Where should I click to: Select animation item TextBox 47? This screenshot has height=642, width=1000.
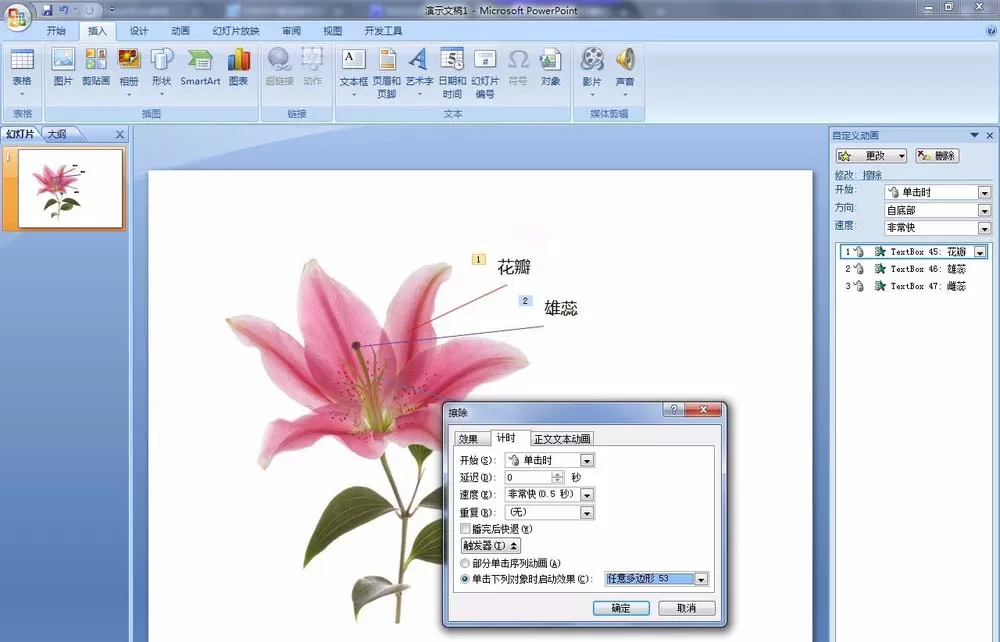913,286
